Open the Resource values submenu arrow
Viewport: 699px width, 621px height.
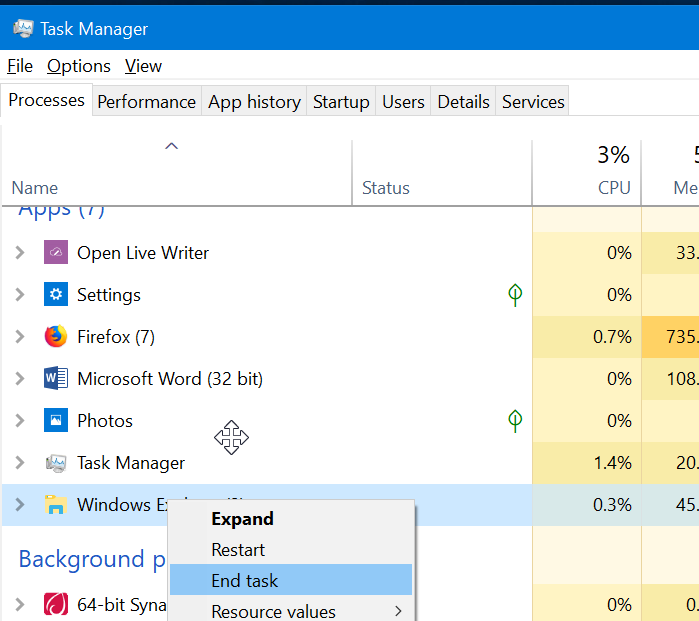[x=398, y=611]
